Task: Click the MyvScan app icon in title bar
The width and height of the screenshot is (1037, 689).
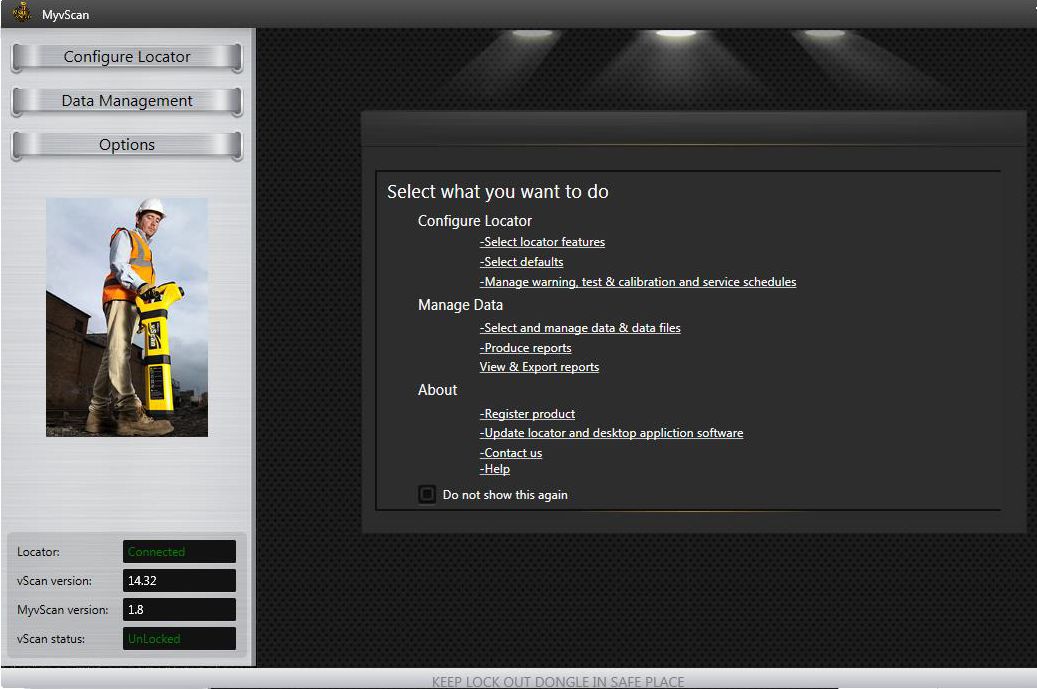Action: coord(21,13)
